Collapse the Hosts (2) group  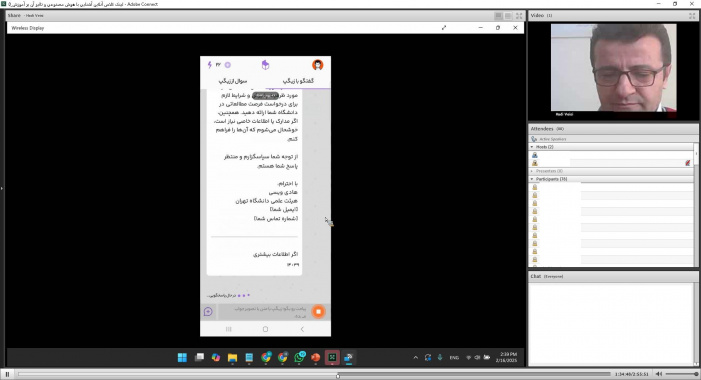coord(532,147)
